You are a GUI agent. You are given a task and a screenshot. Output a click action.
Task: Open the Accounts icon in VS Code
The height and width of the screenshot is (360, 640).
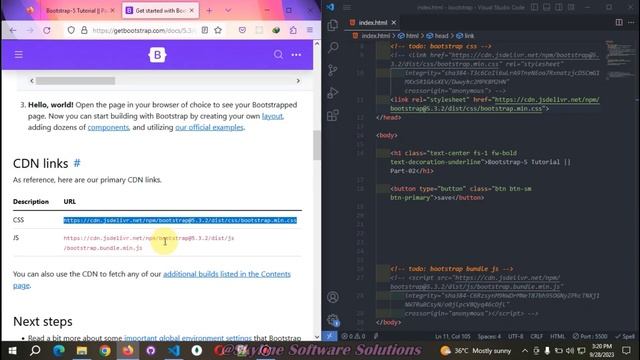point(333,297)
